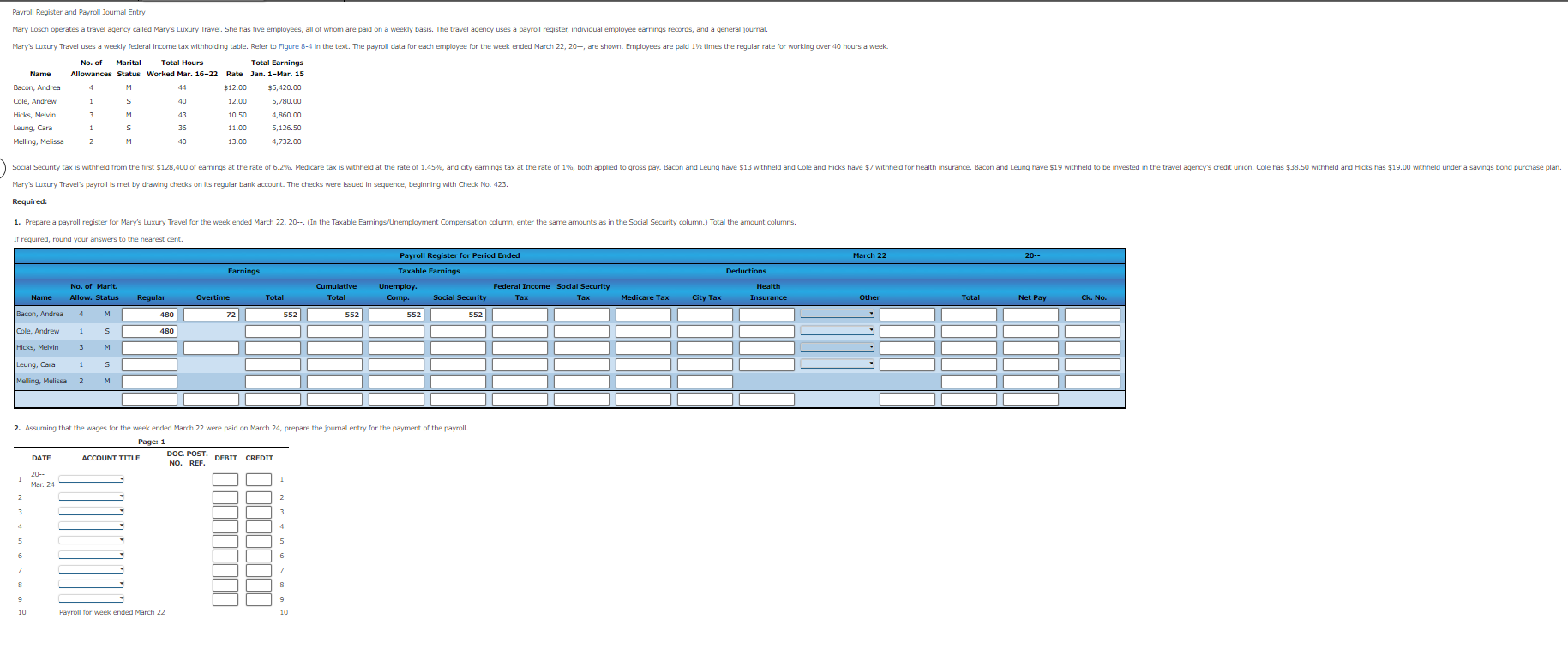Open Other deduction dropdown for Leung, Cara
Viewport: 1568px width, 661px height.
coord(837,364)
